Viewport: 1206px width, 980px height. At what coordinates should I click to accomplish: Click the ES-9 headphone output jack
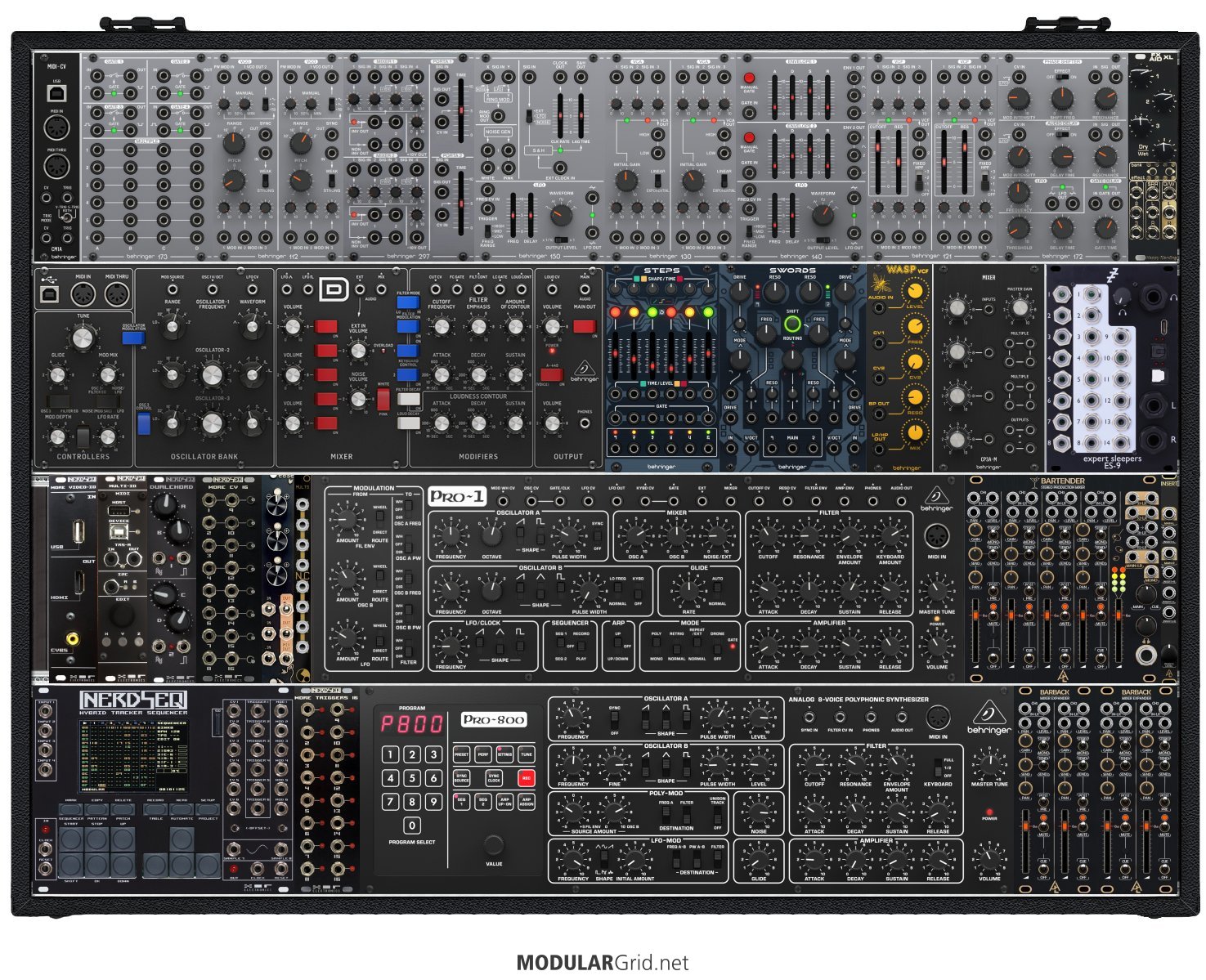pyautogui.click(x=1155, y=298)
